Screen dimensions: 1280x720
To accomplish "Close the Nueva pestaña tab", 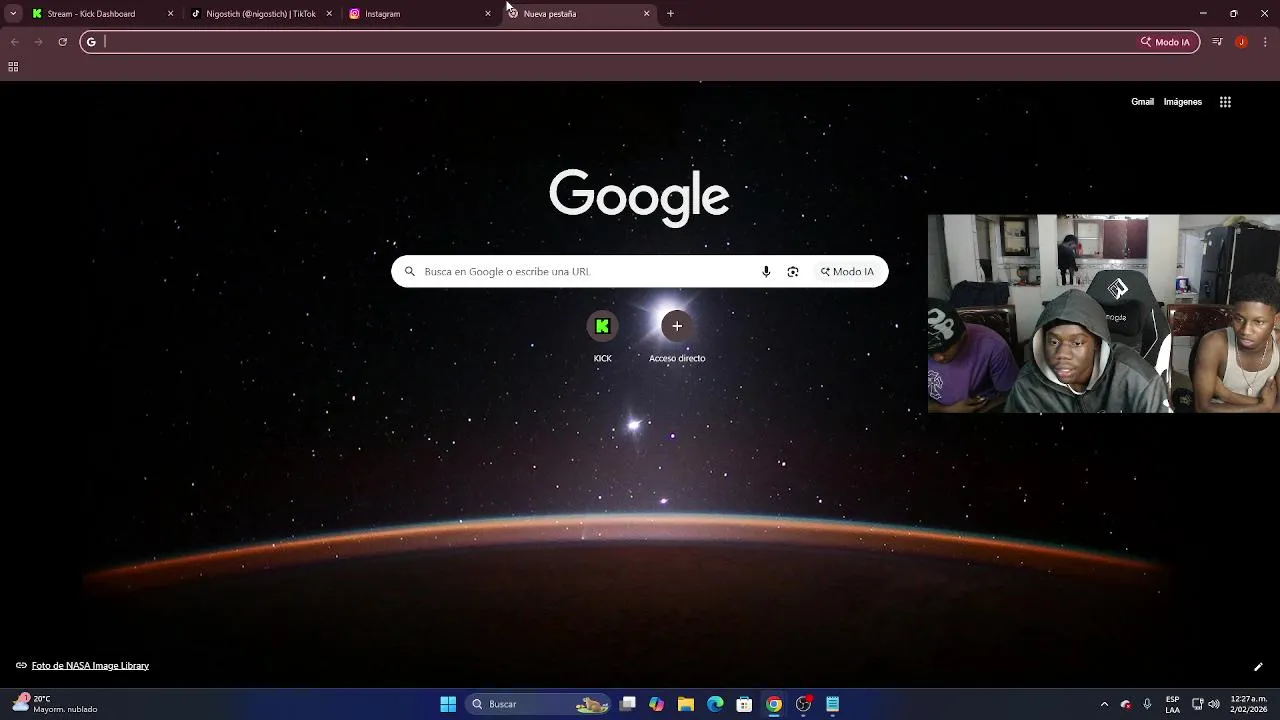I will click(646, 14).
